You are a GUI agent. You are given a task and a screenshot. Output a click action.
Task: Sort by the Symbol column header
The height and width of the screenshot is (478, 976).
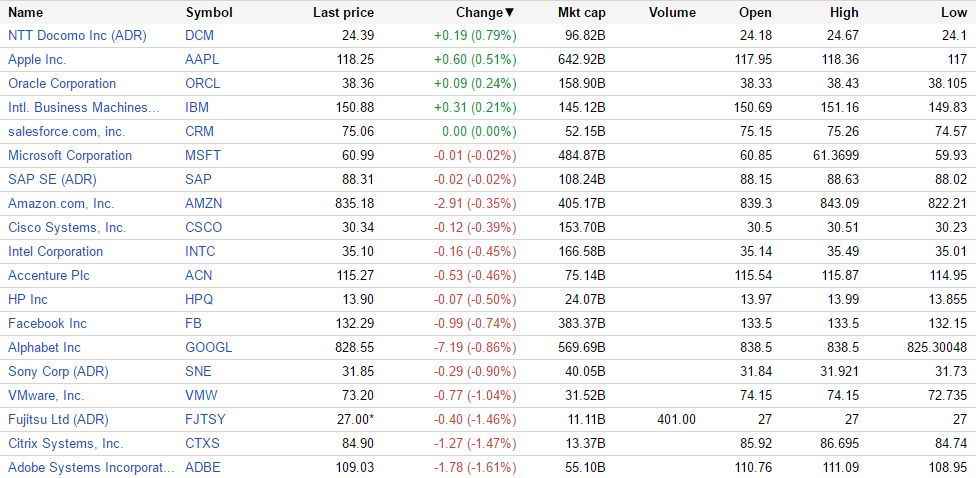tap(209, 13)
